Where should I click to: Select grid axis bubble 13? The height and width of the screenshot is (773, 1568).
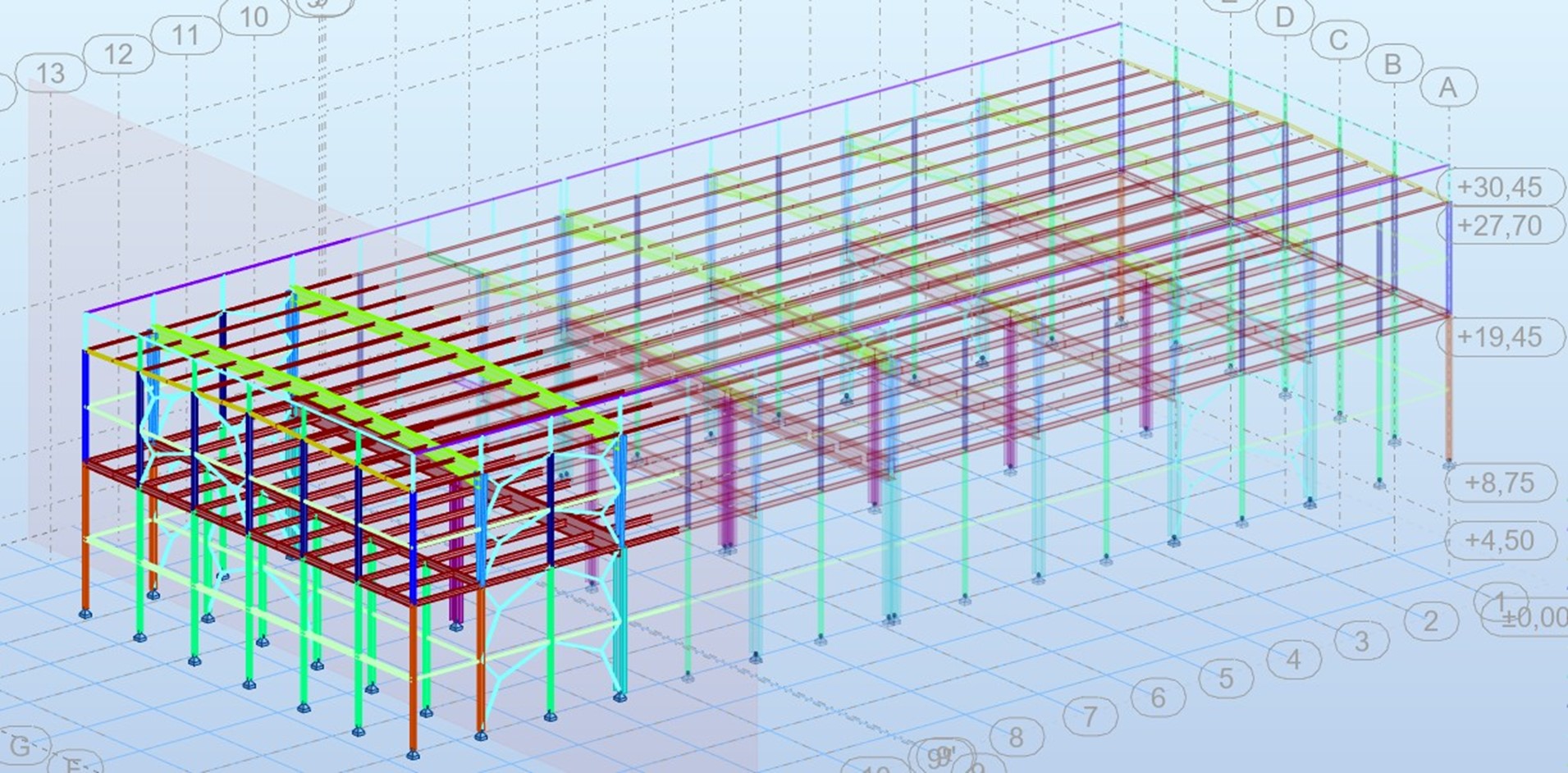point(51,74)
